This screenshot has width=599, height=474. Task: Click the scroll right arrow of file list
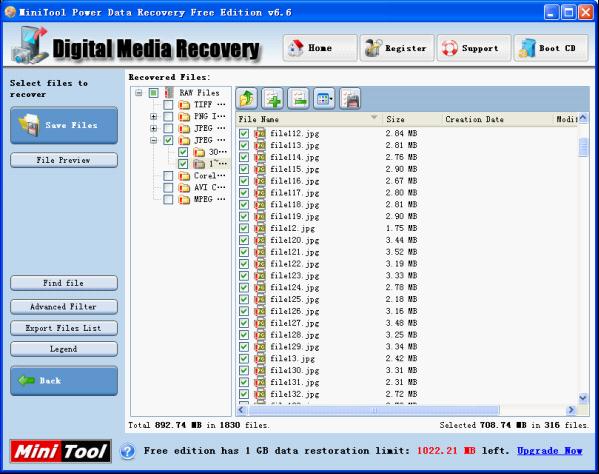pyautogui.click(x=571, y=410)
